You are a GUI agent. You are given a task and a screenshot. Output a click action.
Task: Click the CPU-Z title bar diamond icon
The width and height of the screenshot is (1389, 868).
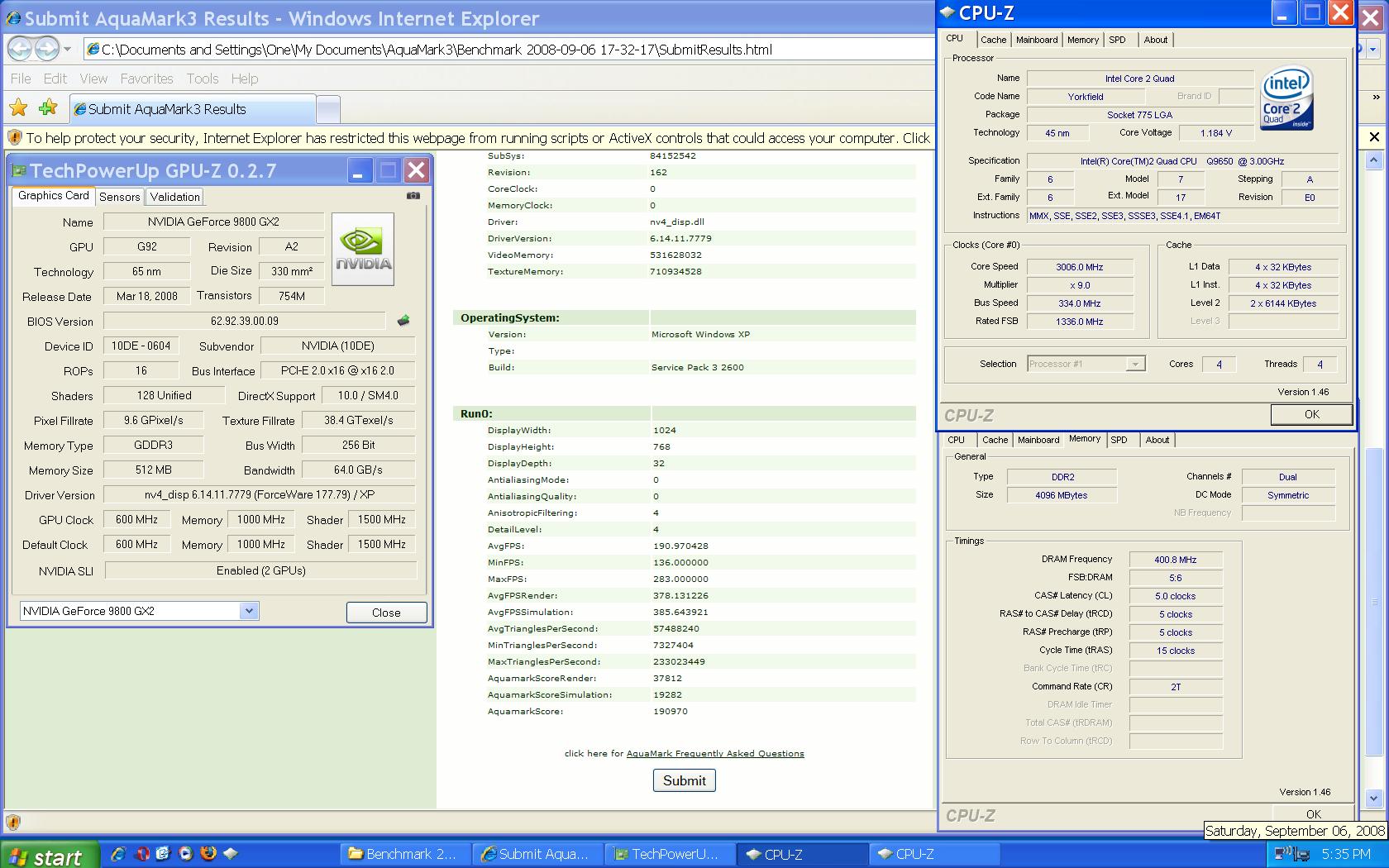[947, 12]
